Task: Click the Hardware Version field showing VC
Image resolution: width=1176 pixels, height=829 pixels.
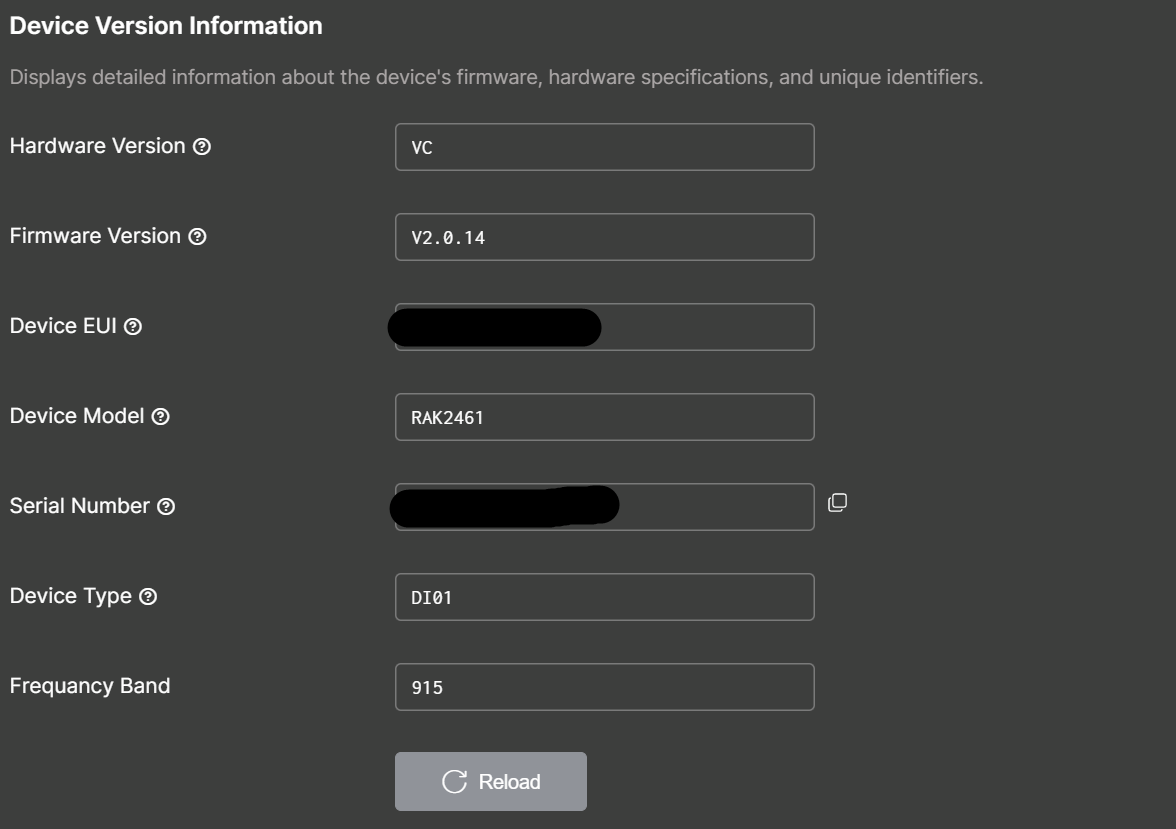Action: pos(604,147)
